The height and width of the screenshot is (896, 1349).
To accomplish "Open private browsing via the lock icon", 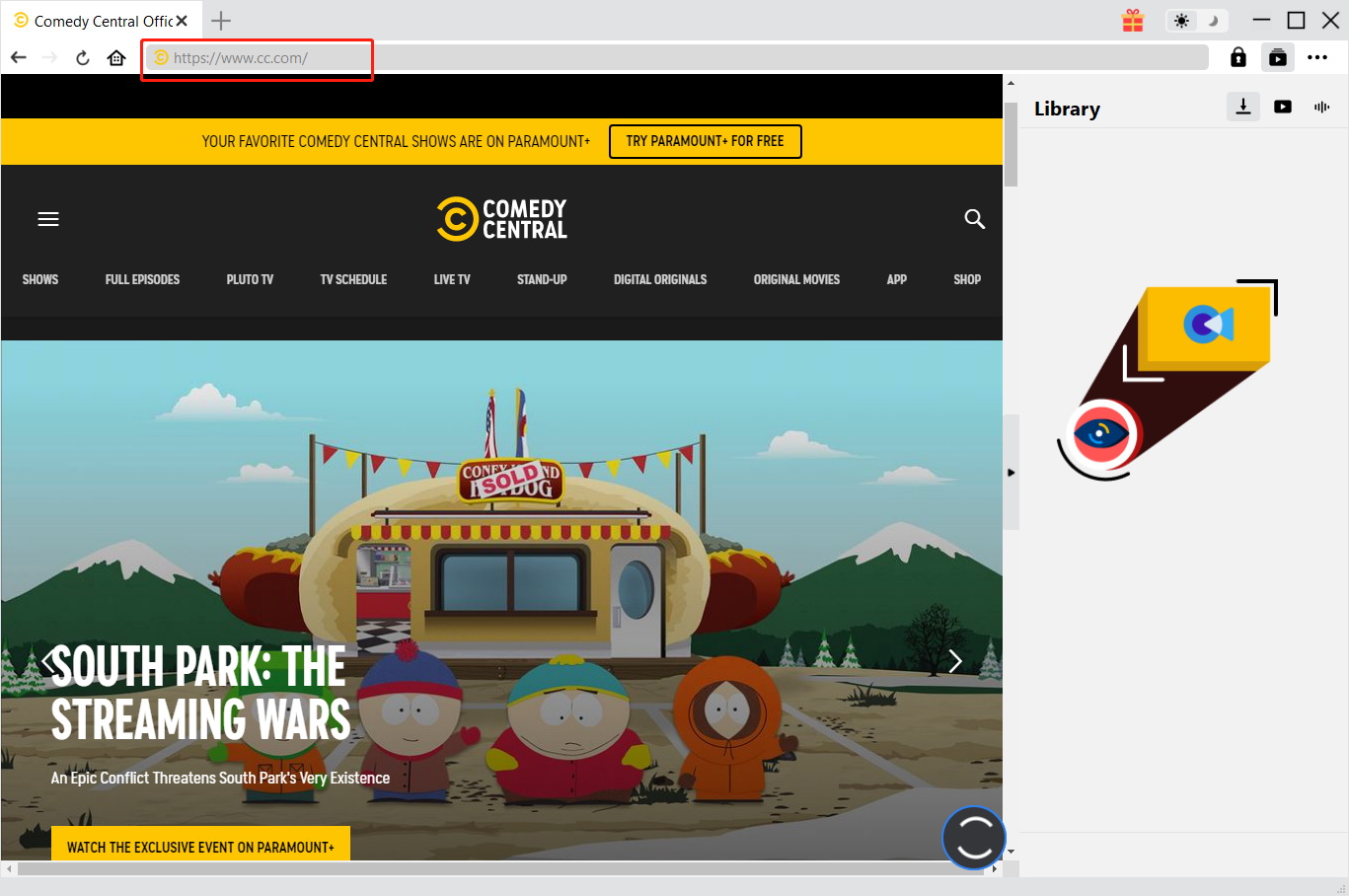I will click(x=1237, y=57).
